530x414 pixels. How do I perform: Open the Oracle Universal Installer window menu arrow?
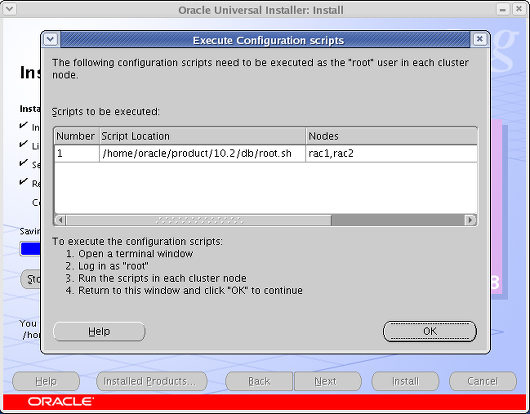click(9, 9)
